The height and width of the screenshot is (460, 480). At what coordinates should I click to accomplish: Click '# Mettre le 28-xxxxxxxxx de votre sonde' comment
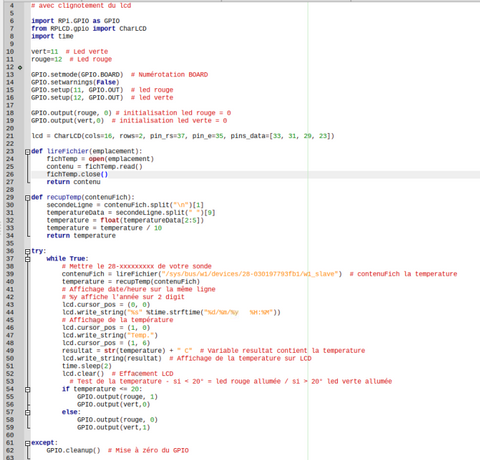tap(137, 266)
